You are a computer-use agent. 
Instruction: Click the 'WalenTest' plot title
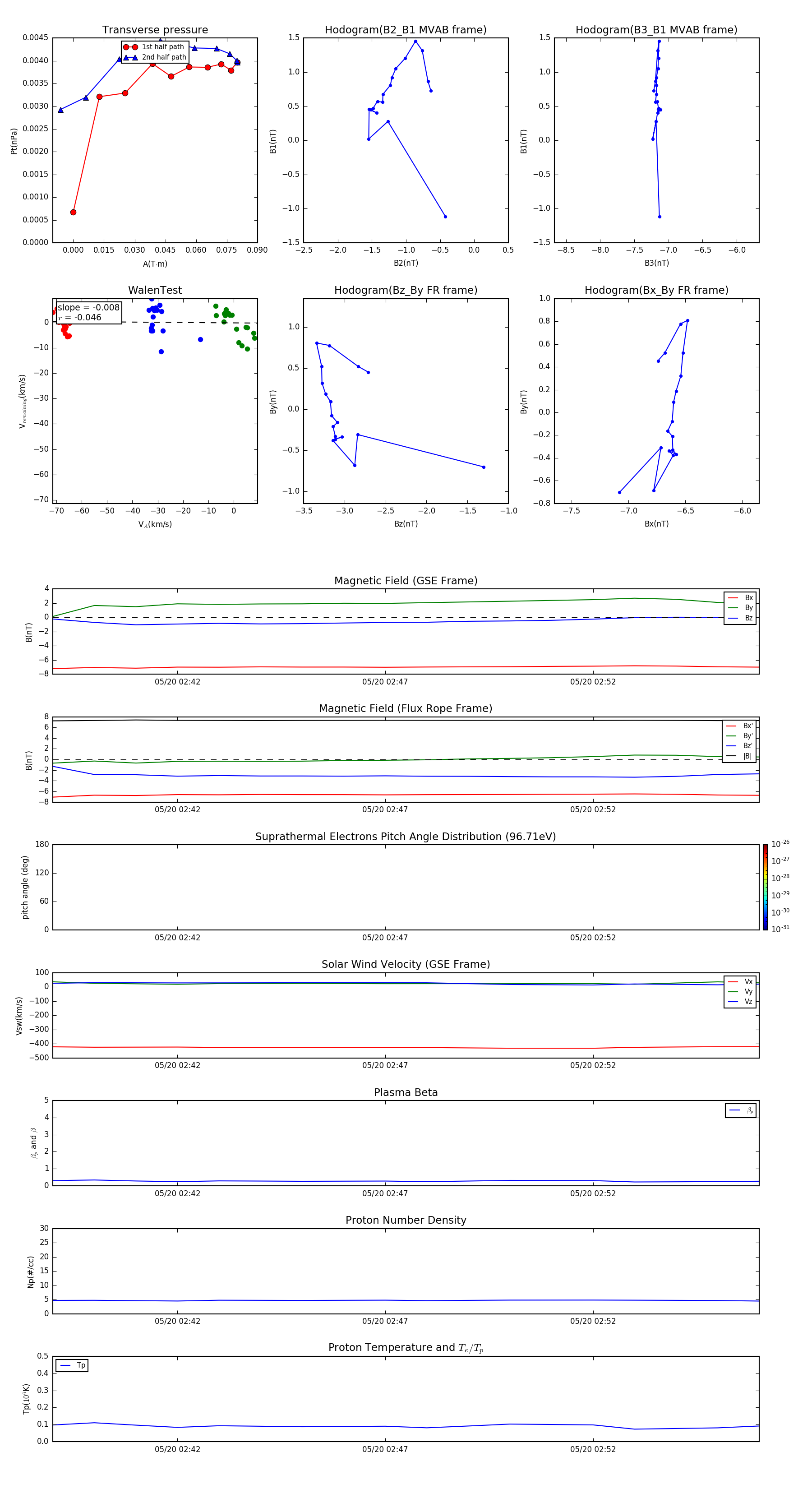click(155, 290)
